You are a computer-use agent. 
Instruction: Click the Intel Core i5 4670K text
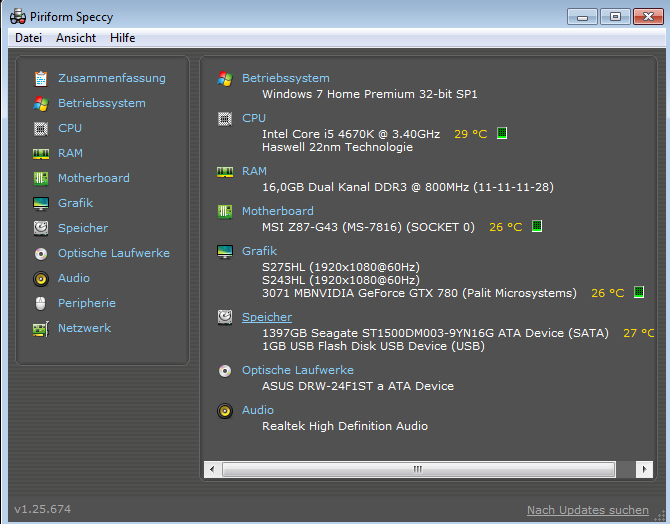351,134
